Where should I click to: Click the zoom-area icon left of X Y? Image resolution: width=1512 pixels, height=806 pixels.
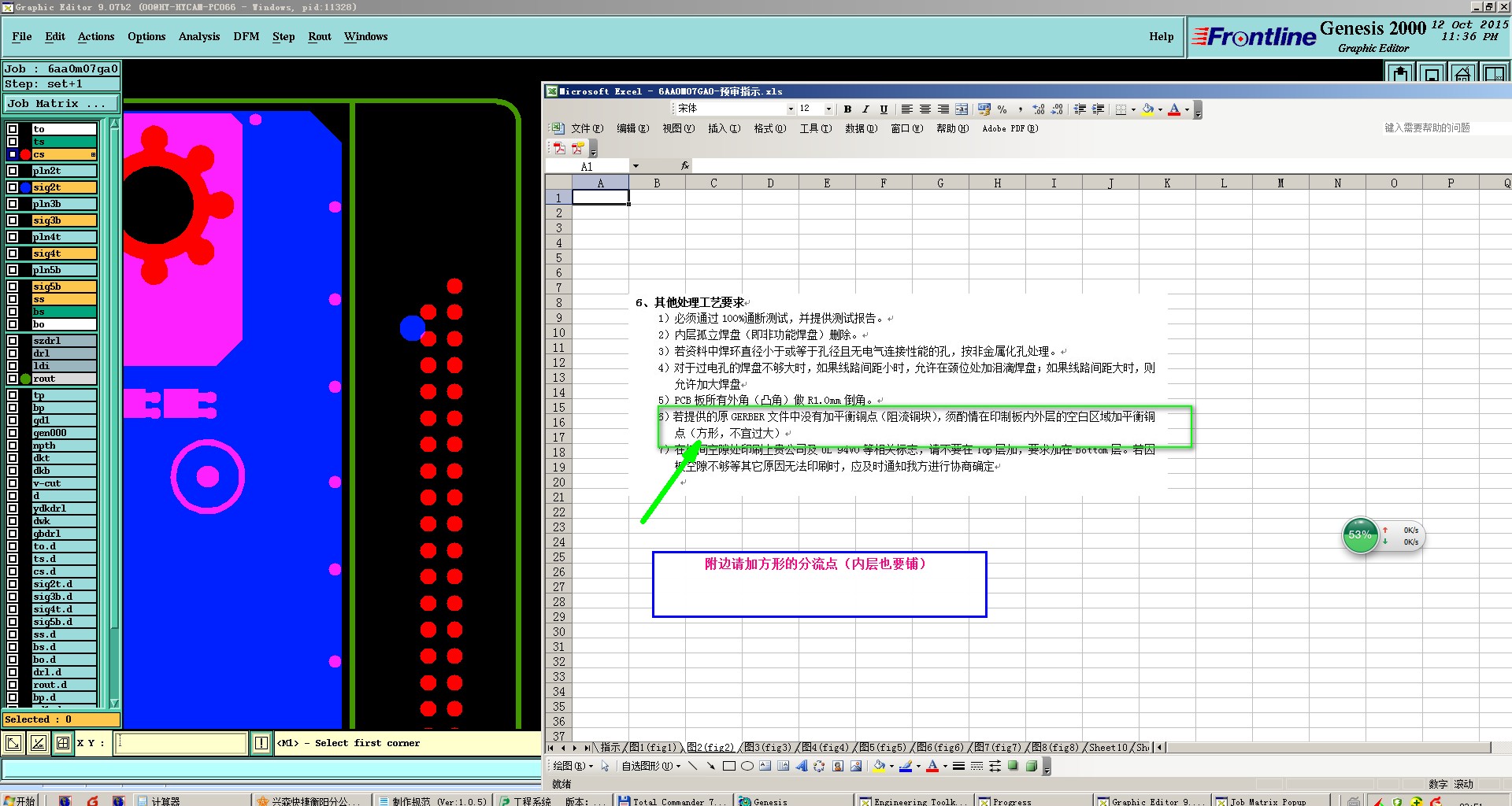(x=13, y=743)
